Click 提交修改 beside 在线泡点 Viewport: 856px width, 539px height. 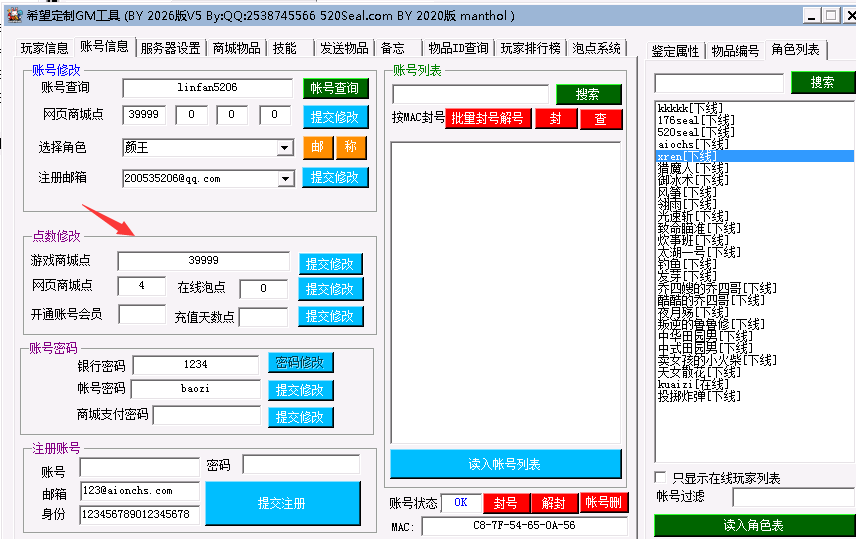coord(330,289)
